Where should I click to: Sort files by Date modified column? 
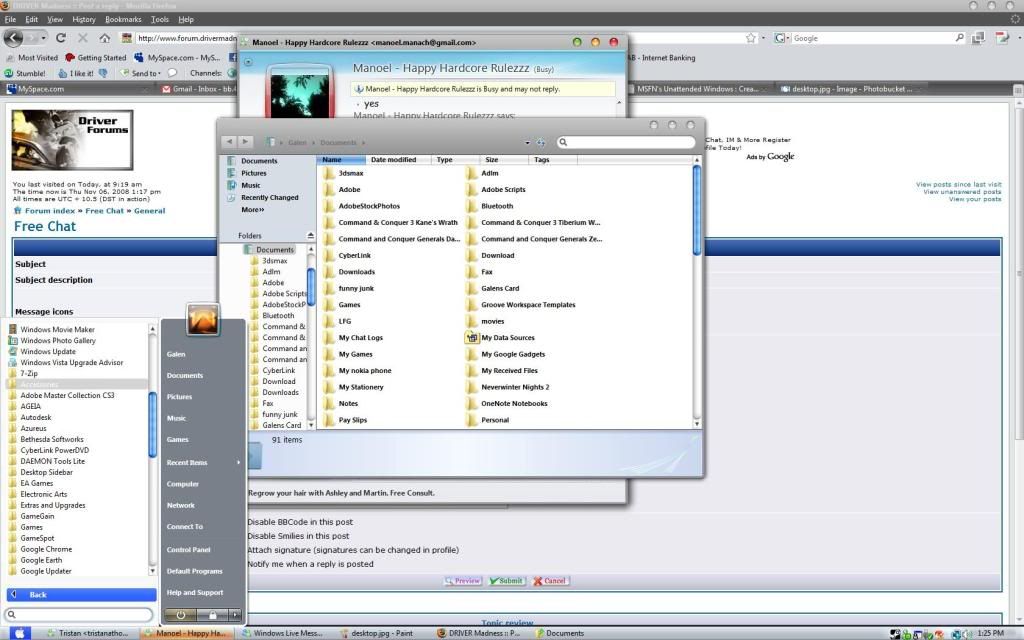coord(393,159)
